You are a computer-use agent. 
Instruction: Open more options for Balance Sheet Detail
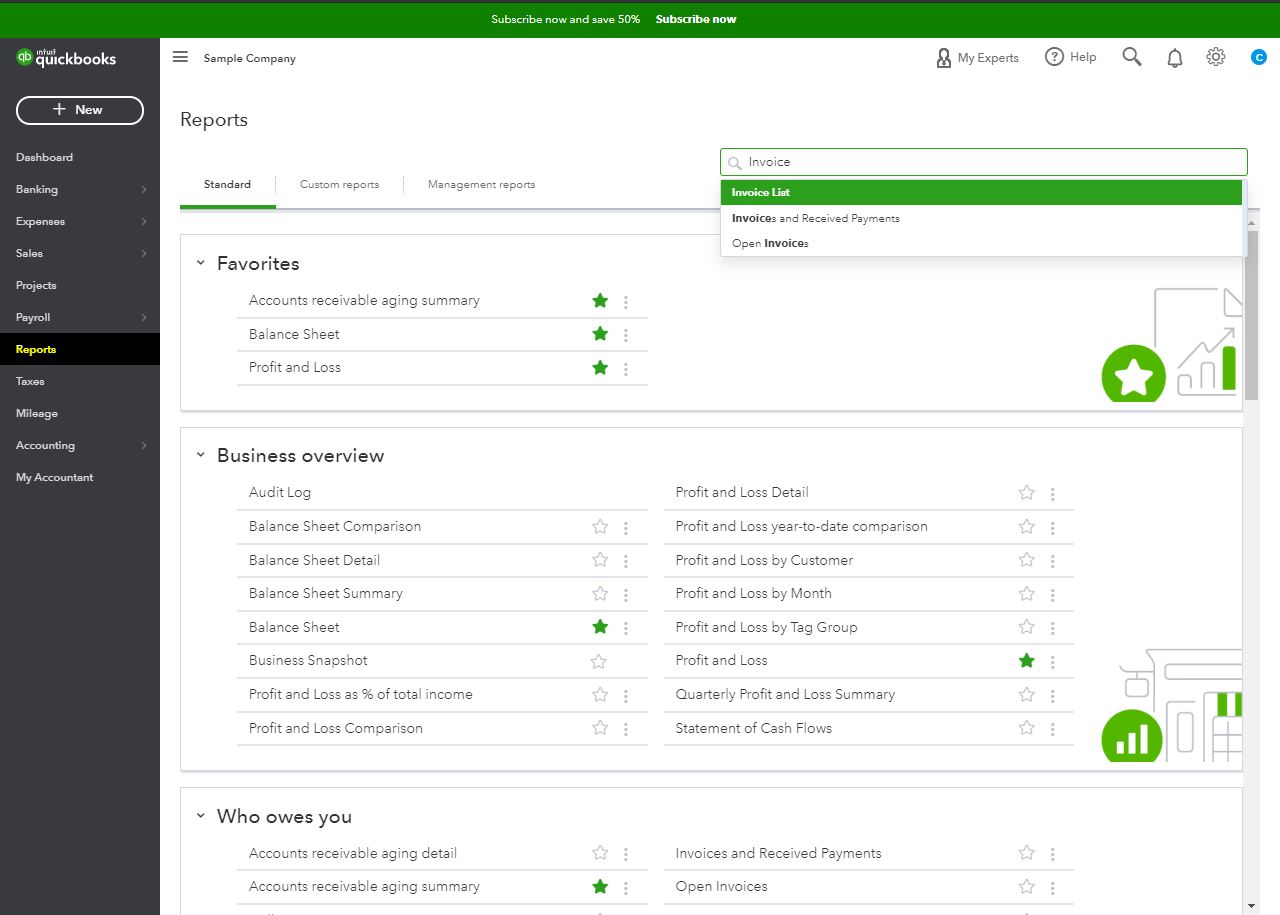click(626, 561)
